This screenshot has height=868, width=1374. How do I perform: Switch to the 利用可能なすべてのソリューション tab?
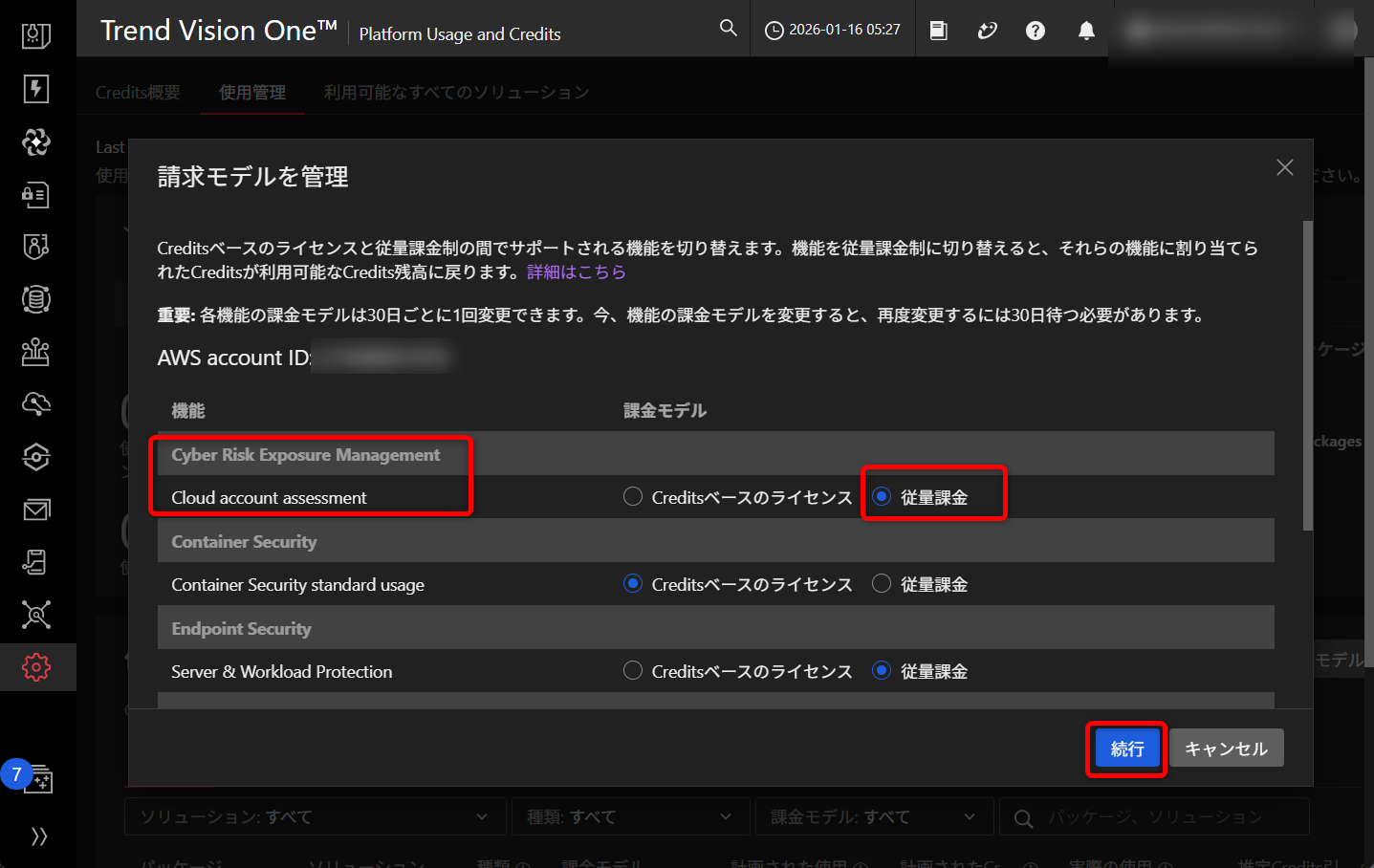(456, 92)
